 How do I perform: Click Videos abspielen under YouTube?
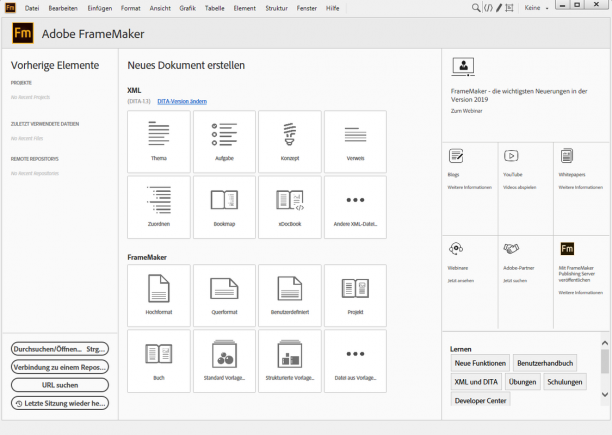[x=519, y=187]
